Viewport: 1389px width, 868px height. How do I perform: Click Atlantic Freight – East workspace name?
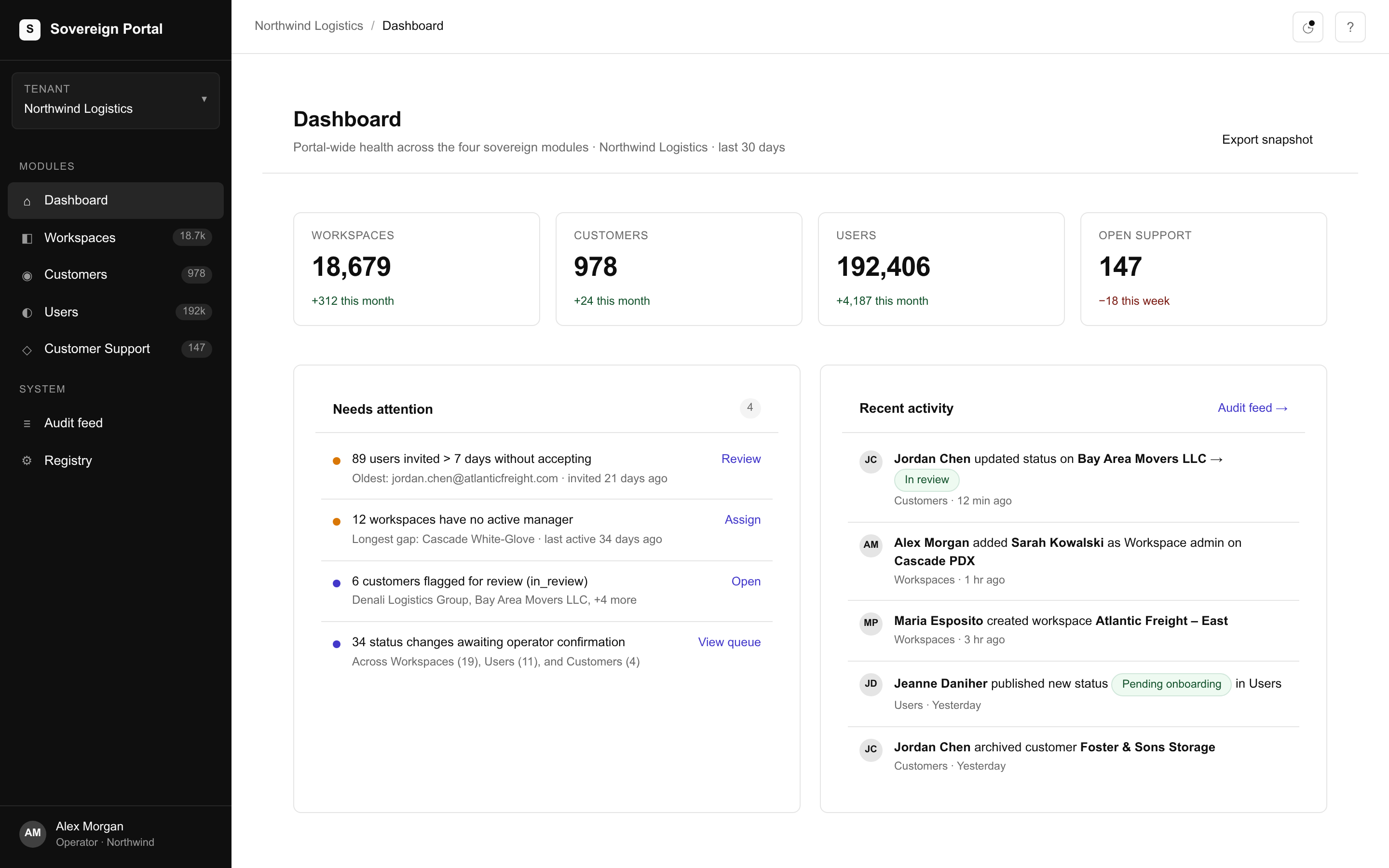(1161, 621)
